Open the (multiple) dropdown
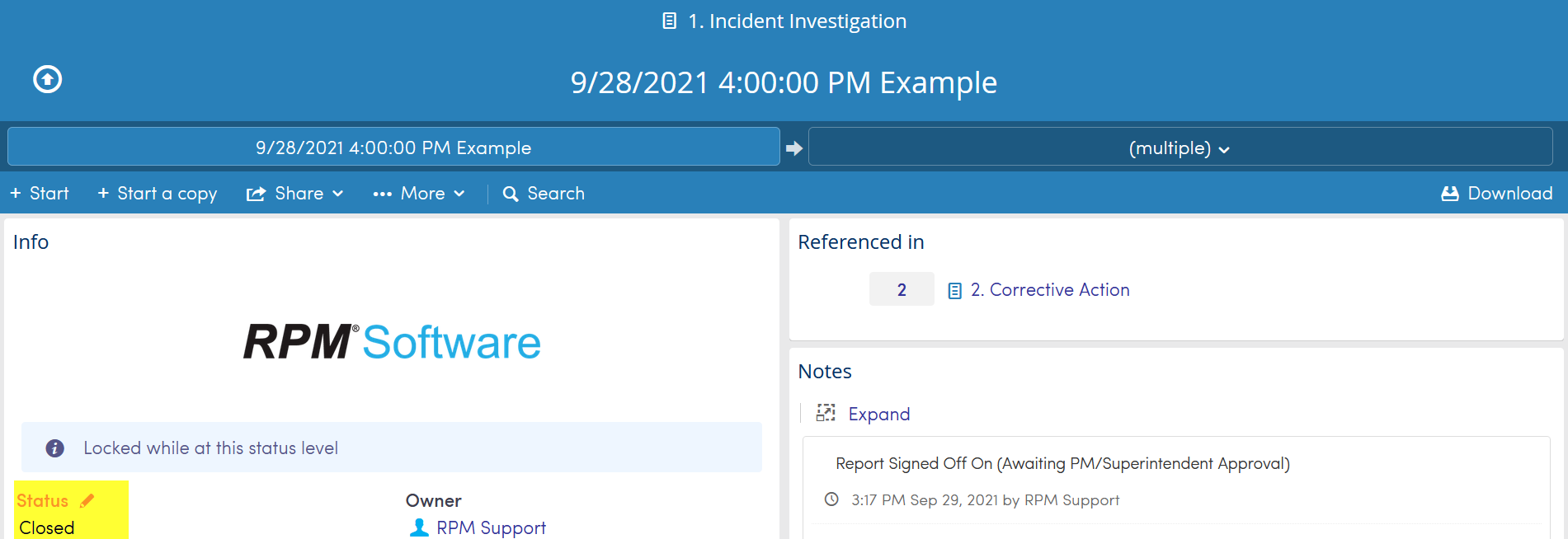 pos(1180,148)
